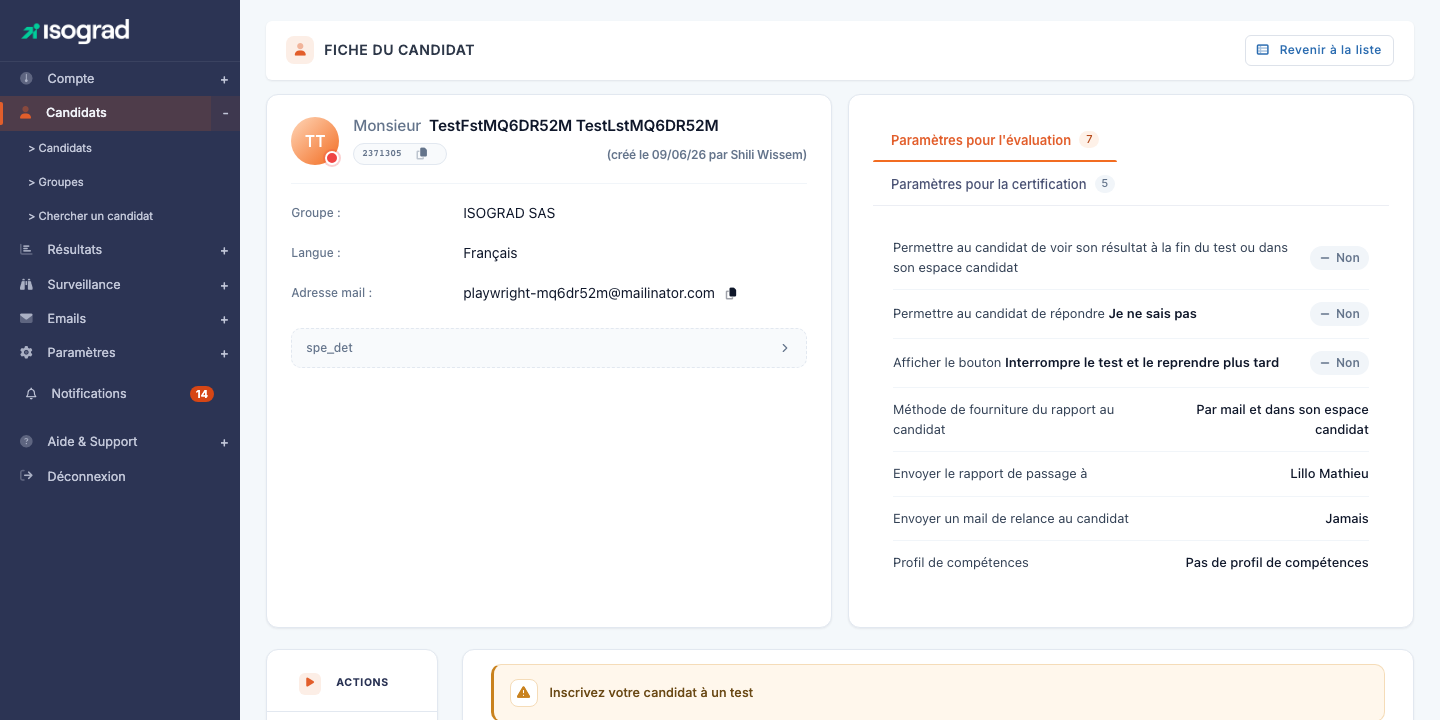Click the count badge 7 on evaluation tab
The height and width of the screenshot is (720, 1440).
click(x=1089, y=139)
